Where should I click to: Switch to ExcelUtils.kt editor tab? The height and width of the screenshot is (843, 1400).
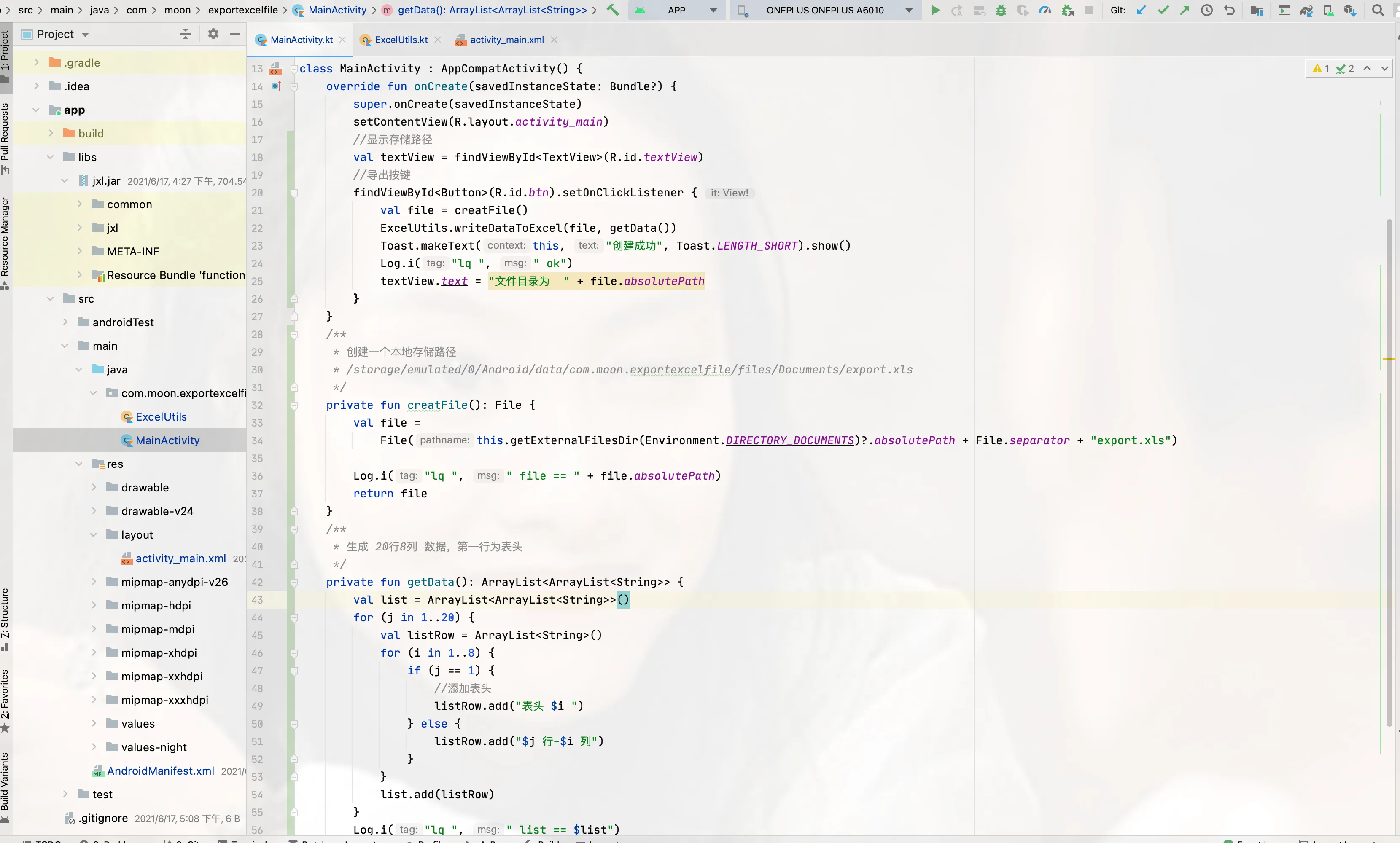point(401,40)
